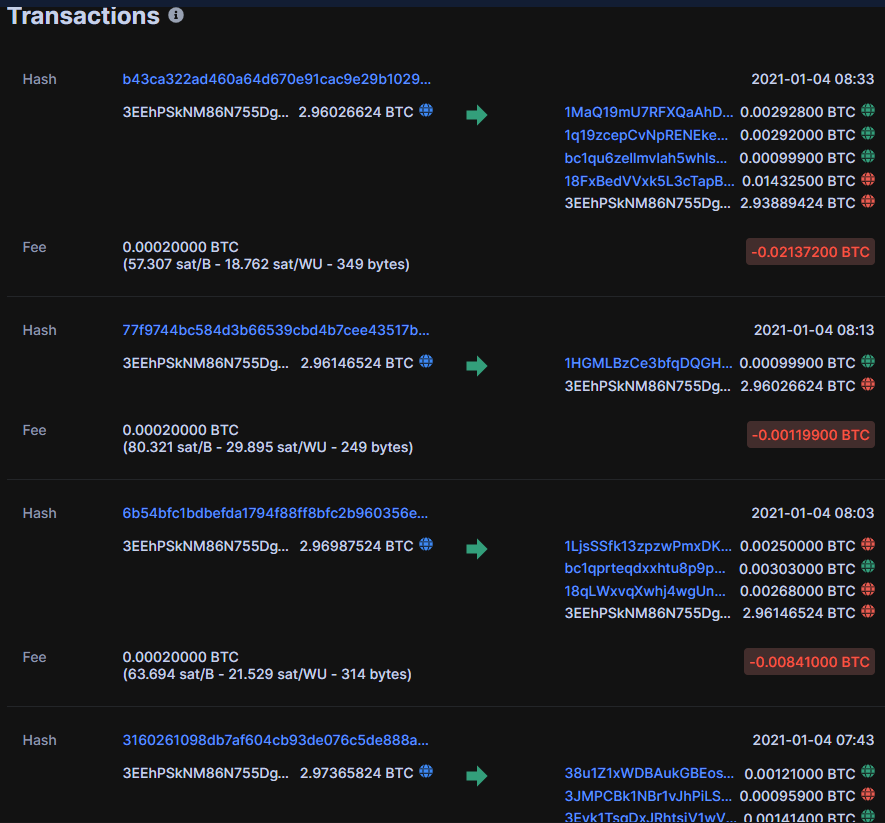
Task: Click blue globe icon next to 2.96026624 BTC input
Action: pyautogui.click(x=426, y=111)
